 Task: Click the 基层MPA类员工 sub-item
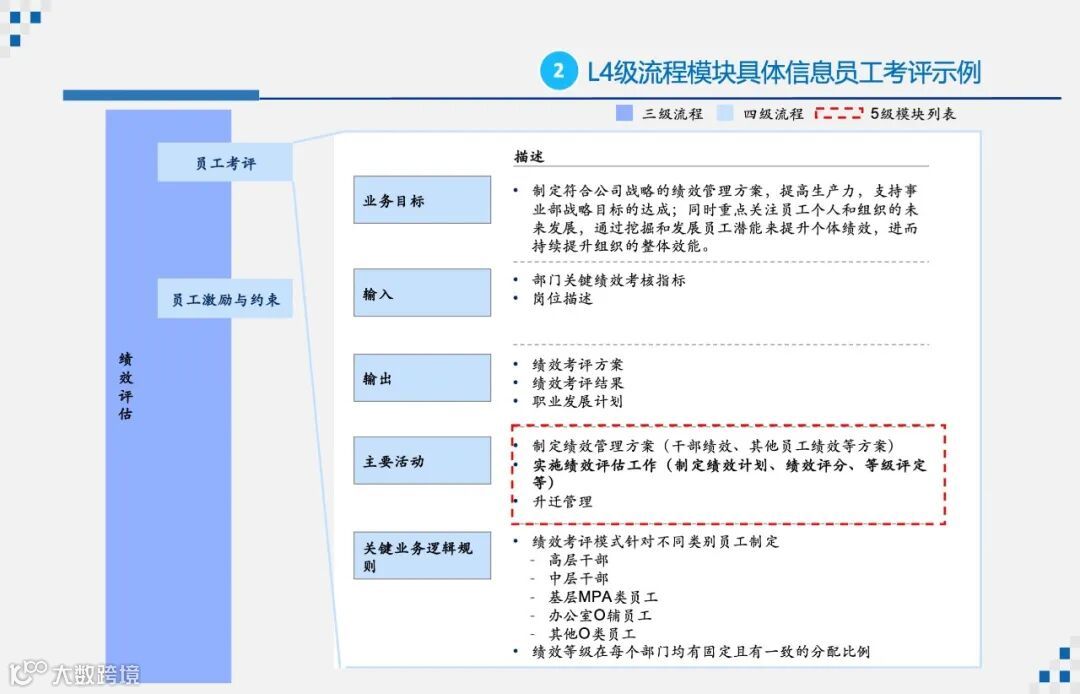pos(603,597)
